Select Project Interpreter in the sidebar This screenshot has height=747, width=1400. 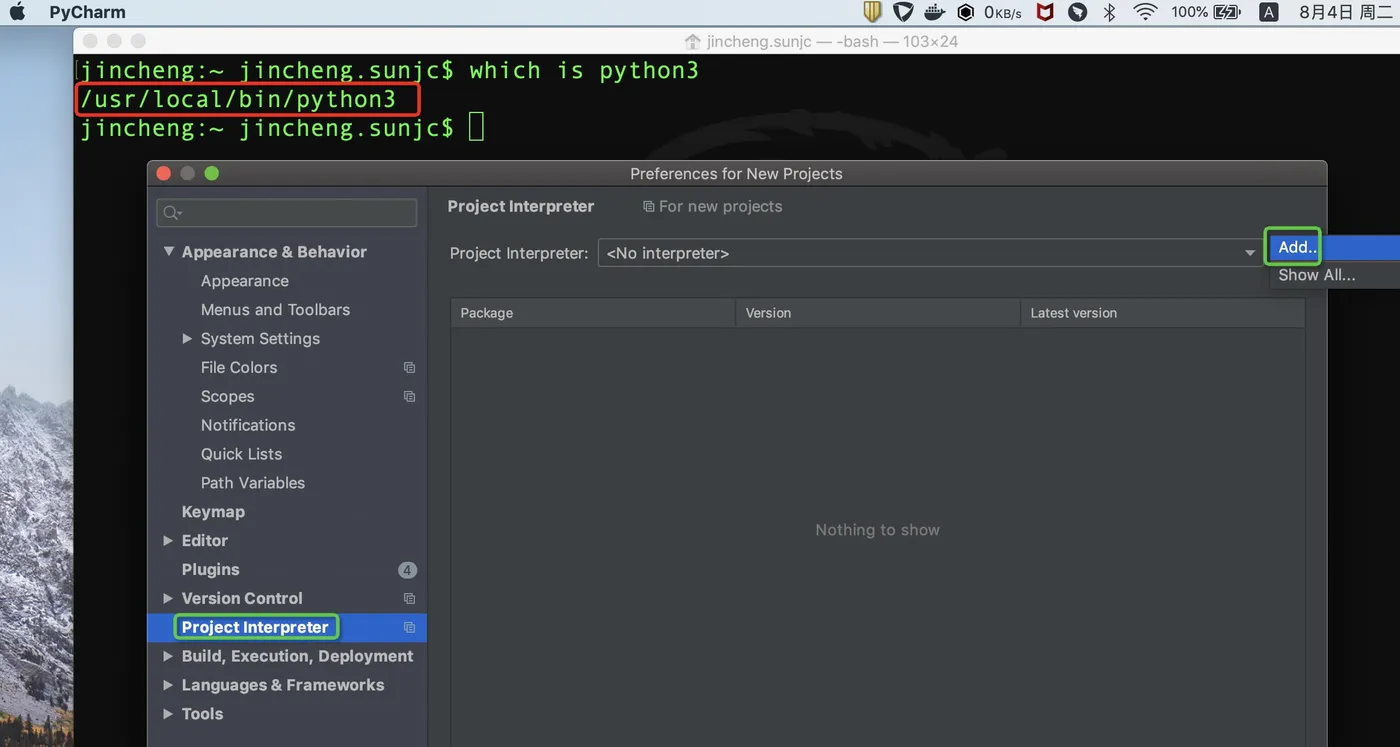pyautogui.click(x=255, y=627)
